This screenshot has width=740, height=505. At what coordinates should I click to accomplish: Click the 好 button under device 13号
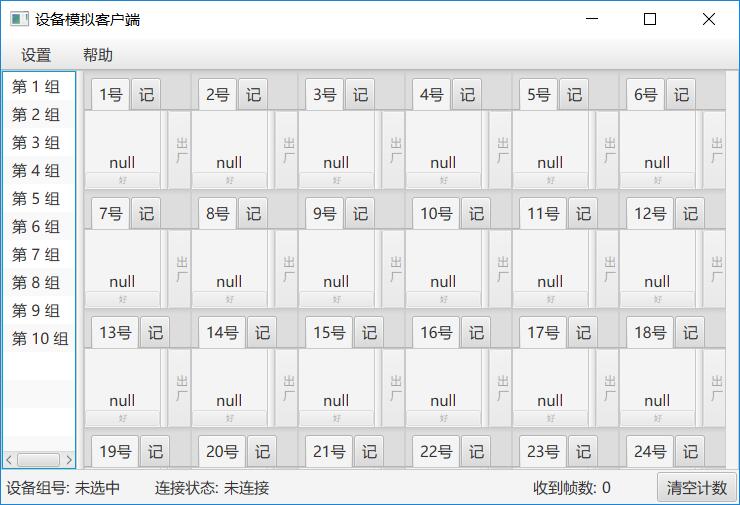(x=123, y=419)
